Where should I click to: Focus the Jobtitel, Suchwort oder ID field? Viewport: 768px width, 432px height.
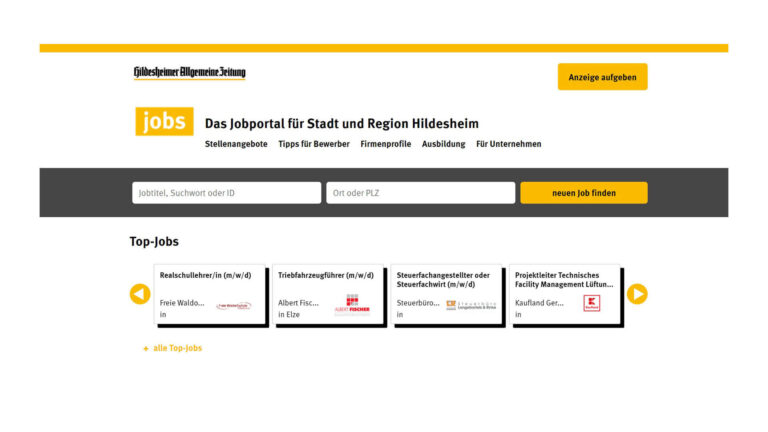point(226,193)
